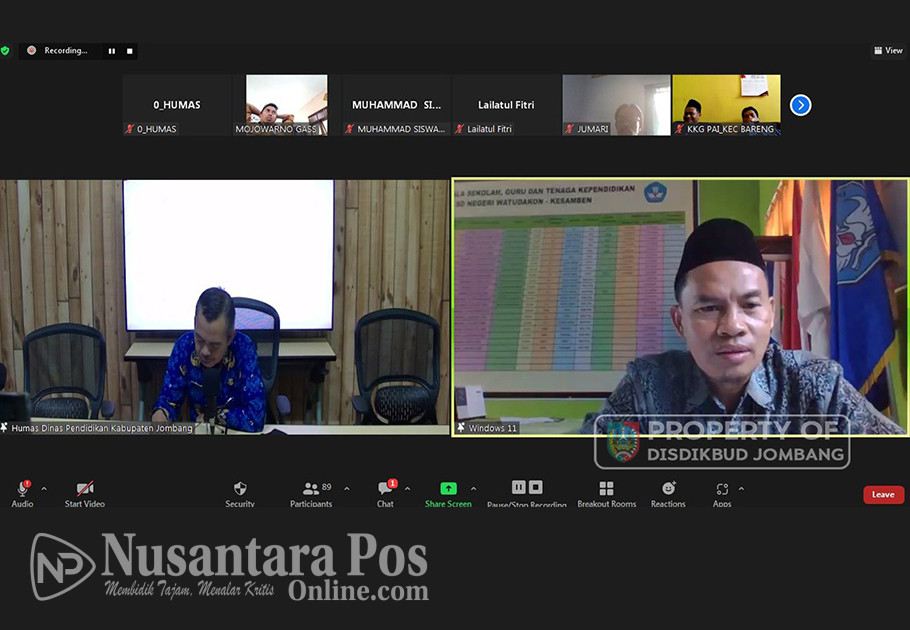Turn on camera with Start Video
This screenshot has height=630, width=910.
tap(85, 492)
